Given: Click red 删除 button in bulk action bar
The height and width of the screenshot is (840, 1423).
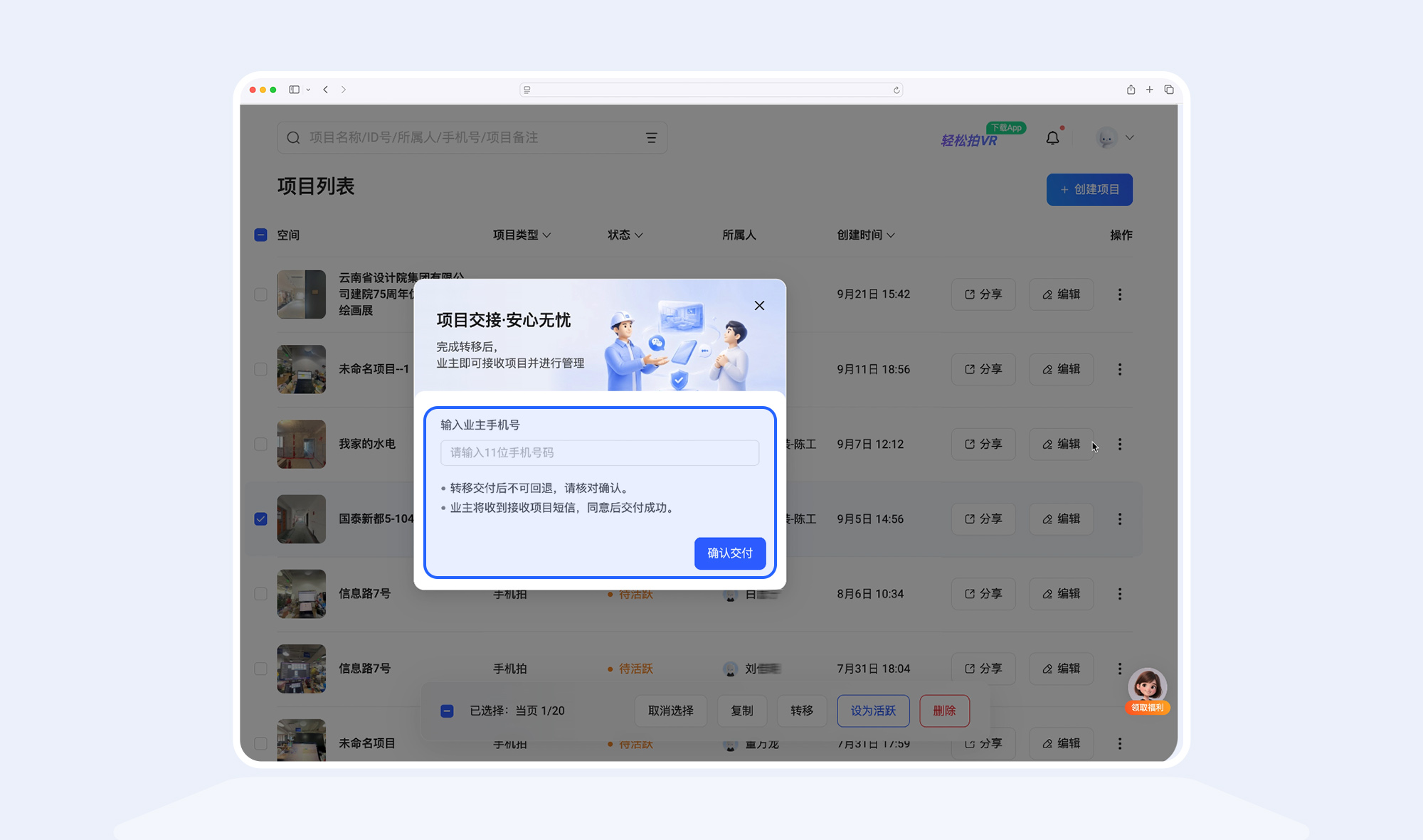Looking at the screenshot, I should pos(944,711).
